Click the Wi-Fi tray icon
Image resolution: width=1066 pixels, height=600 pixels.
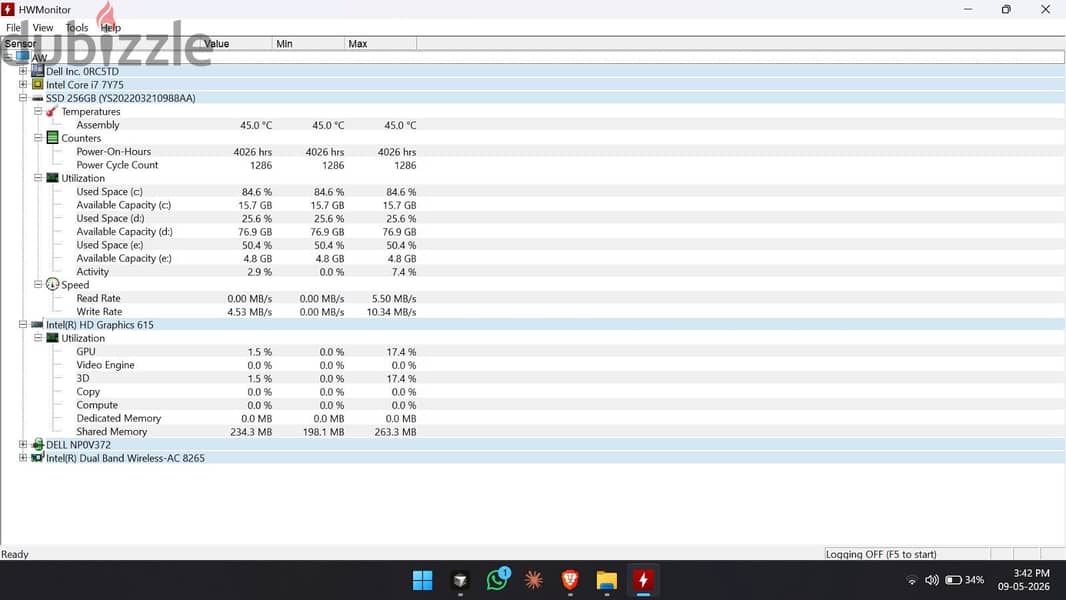click(x=912, y=580)
